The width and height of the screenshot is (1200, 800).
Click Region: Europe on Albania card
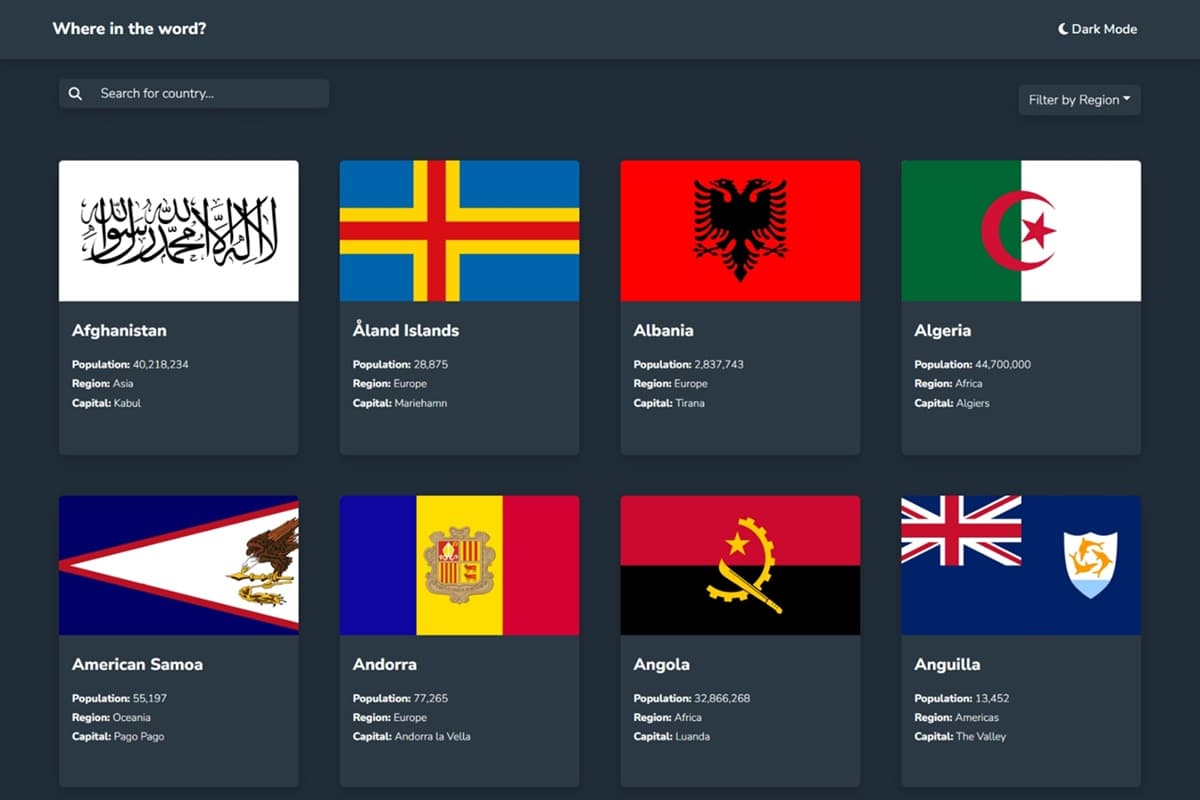671,384
